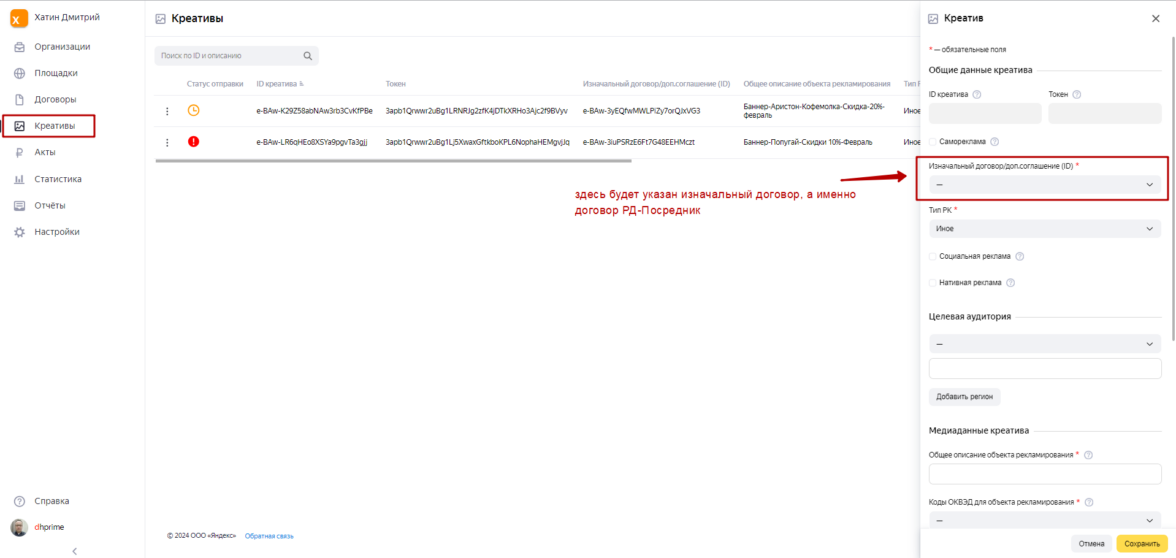
Task: Click help icon next to Токен
Action: pos(1077,94)
